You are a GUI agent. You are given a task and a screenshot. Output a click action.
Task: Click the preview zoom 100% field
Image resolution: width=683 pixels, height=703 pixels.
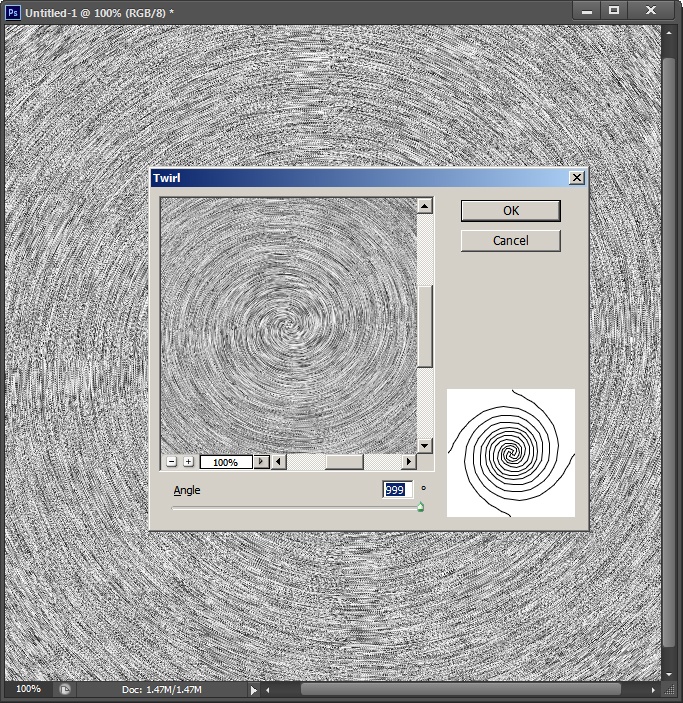click(x=226, y=462)
